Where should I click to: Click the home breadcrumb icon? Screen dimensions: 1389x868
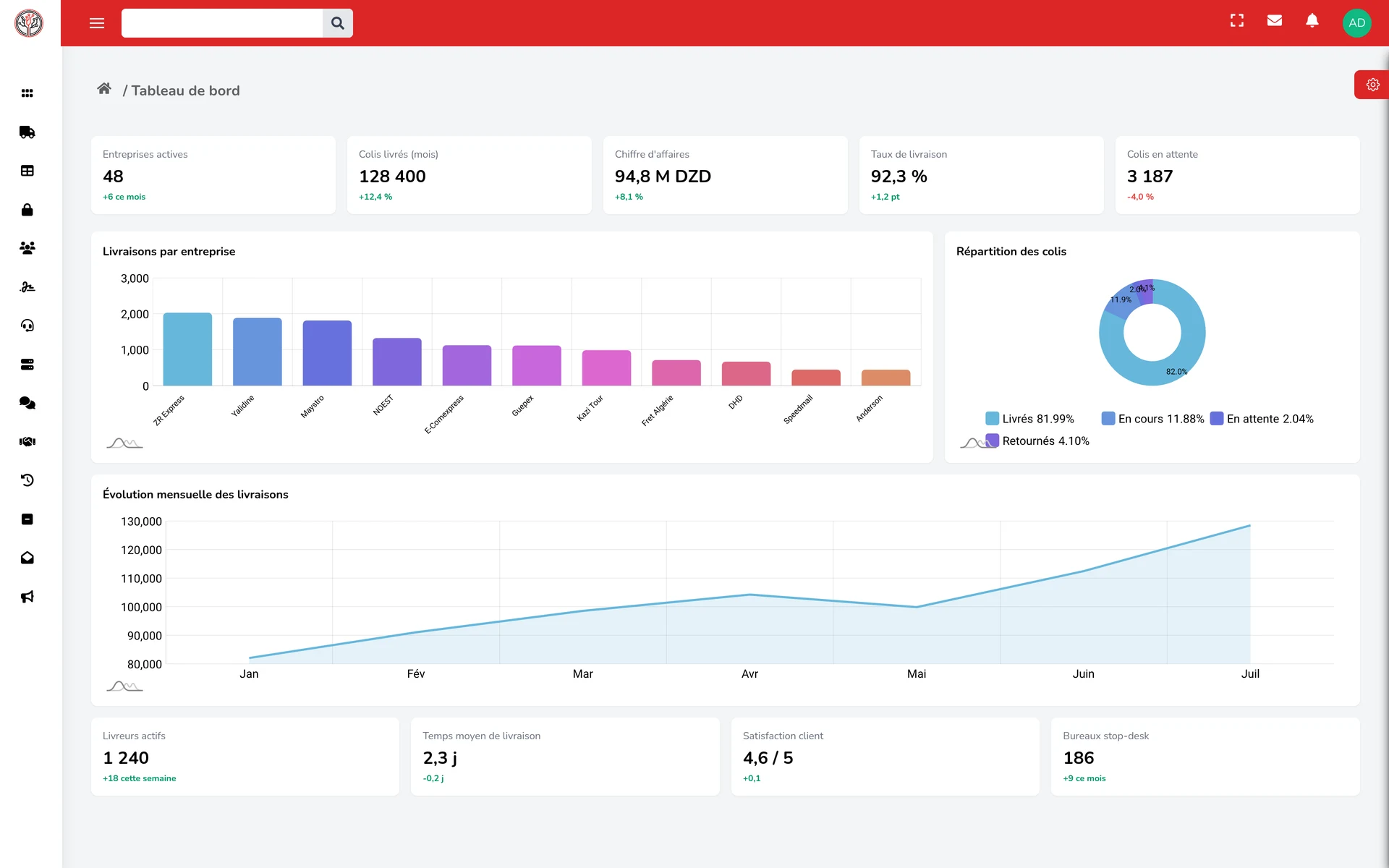pos(104,89)
